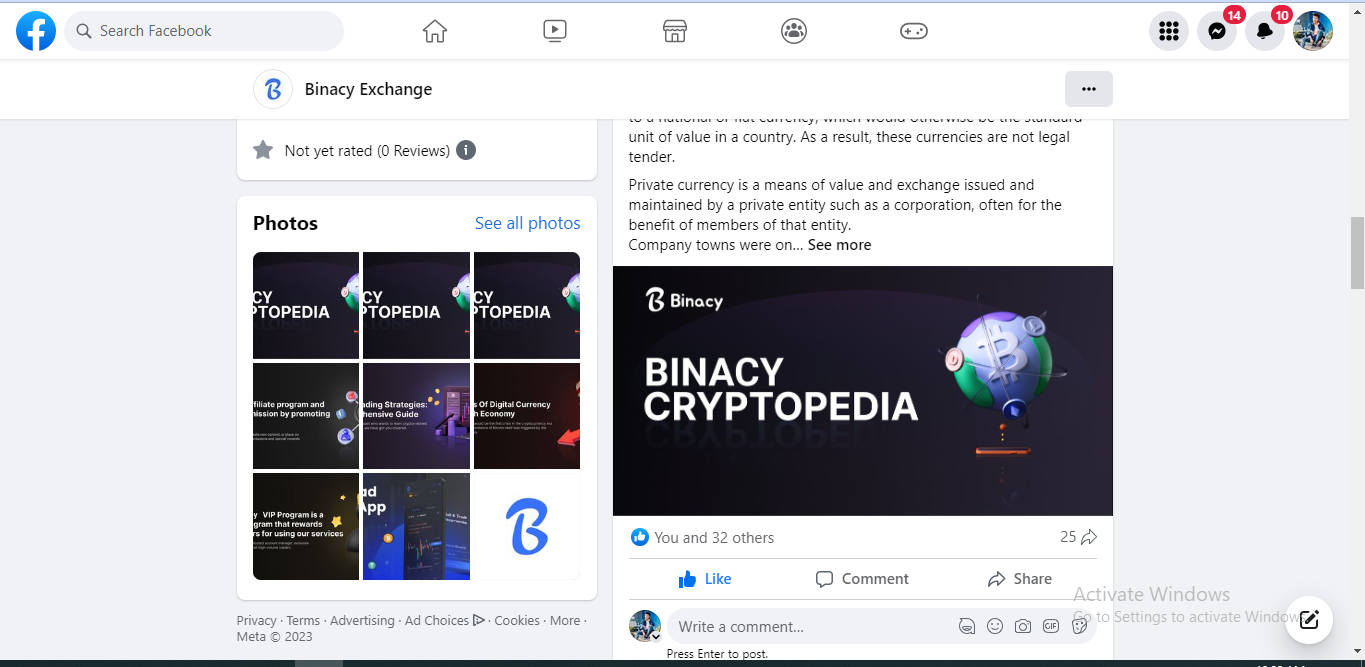Screen dimensions: 1365x667
Task: Open the grid menu icon
Action: [x=1169, y=31]
